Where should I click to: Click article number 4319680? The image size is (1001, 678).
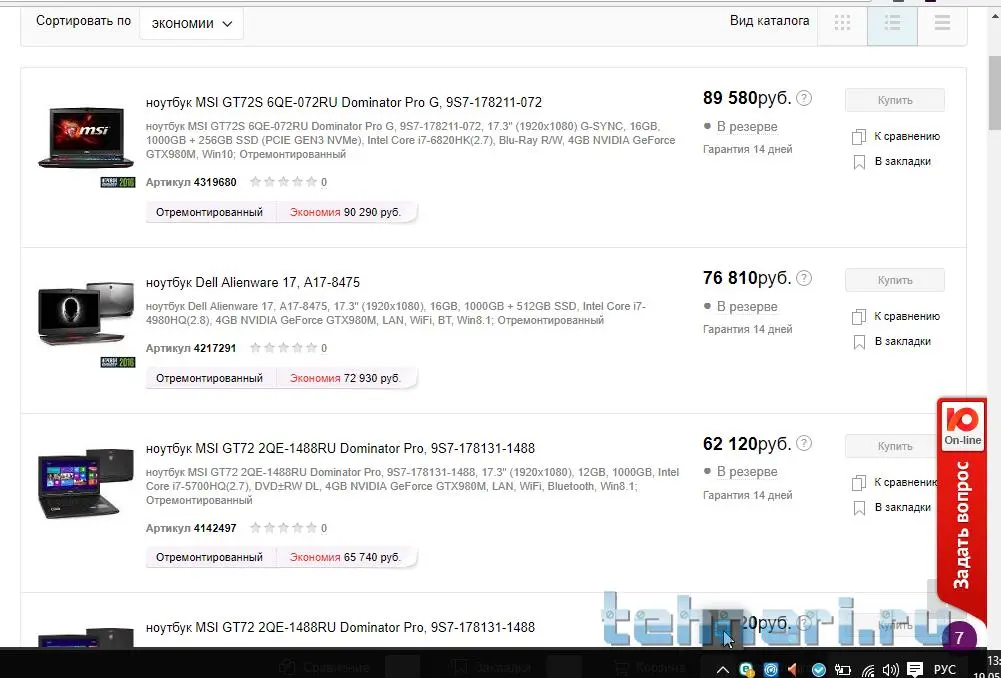[215, 182]
